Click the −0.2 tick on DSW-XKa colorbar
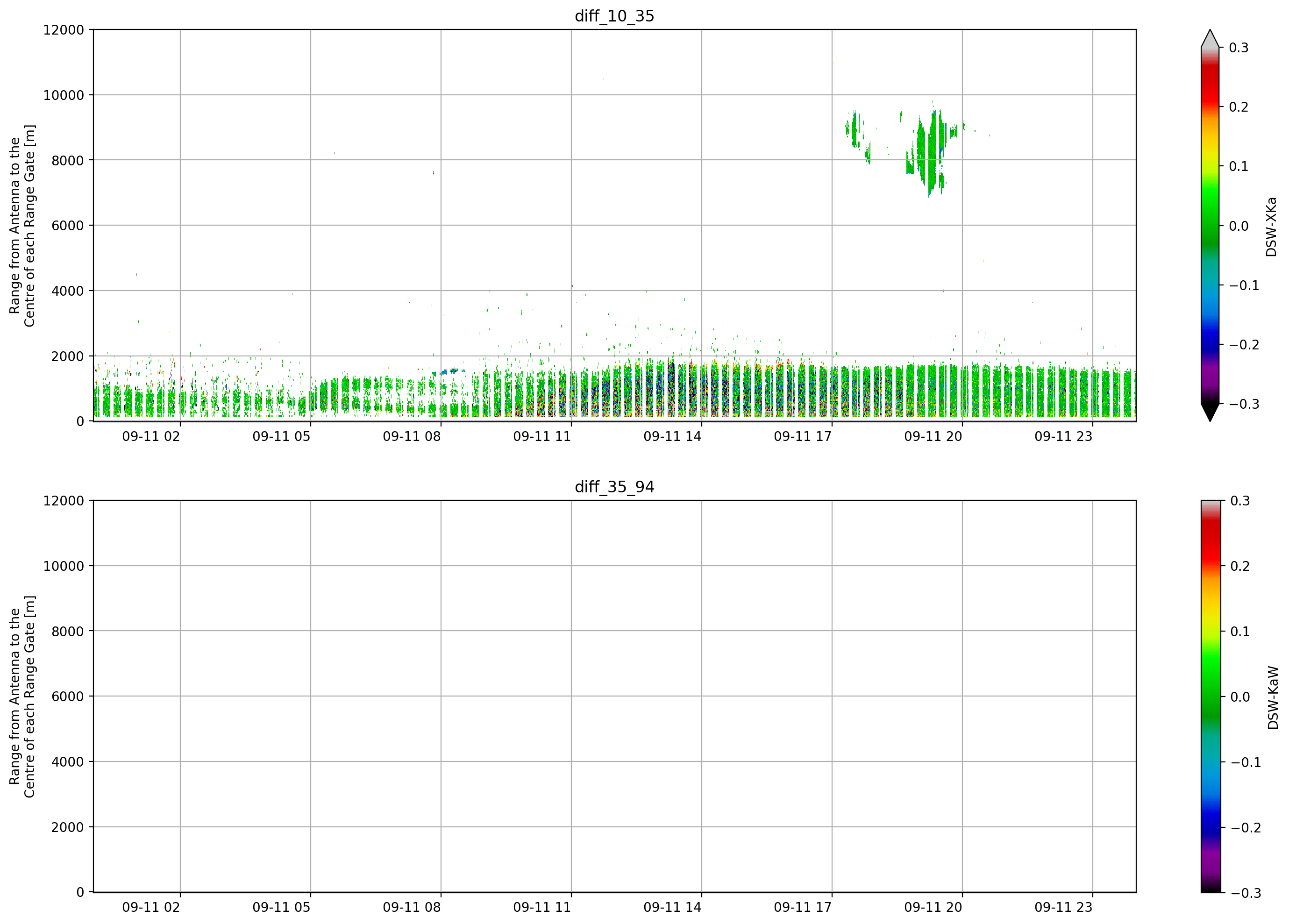Screen dimensions: 1289x924 coord(1244,344)
